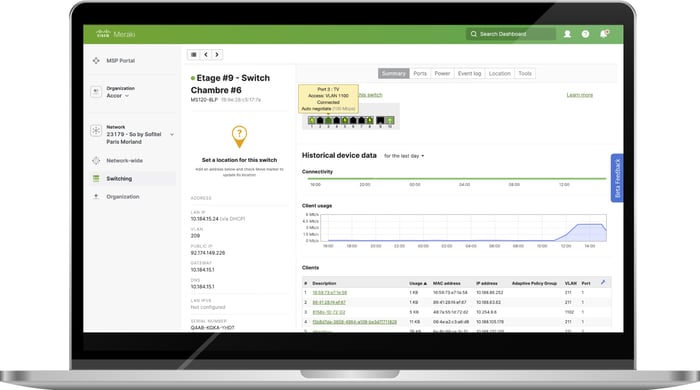Image resolution: width=700 pixels, height=390 pixels.
Task: Click the user account profile icon
Action: [x=567, y=34]
